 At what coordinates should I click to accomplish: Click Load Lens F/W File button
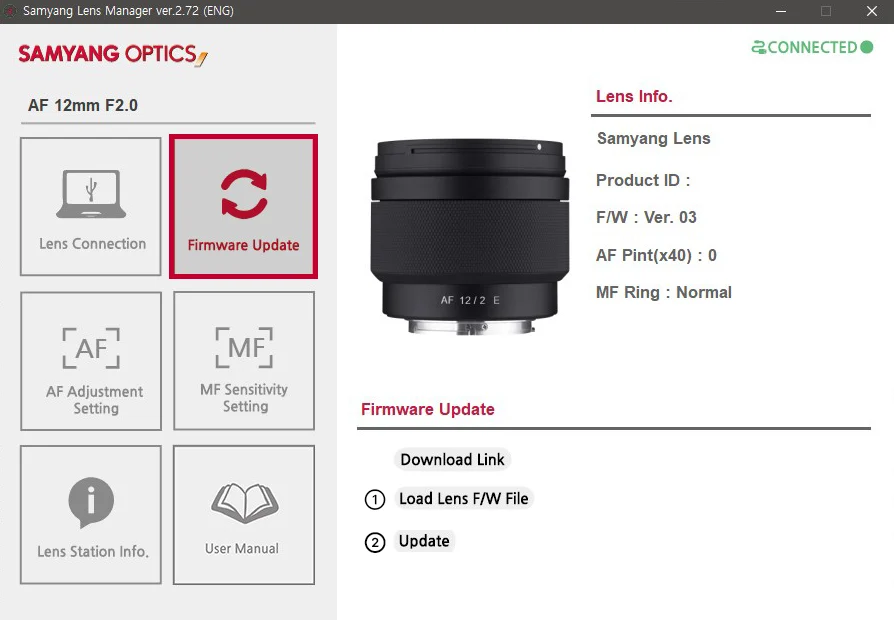click(464, 499)
